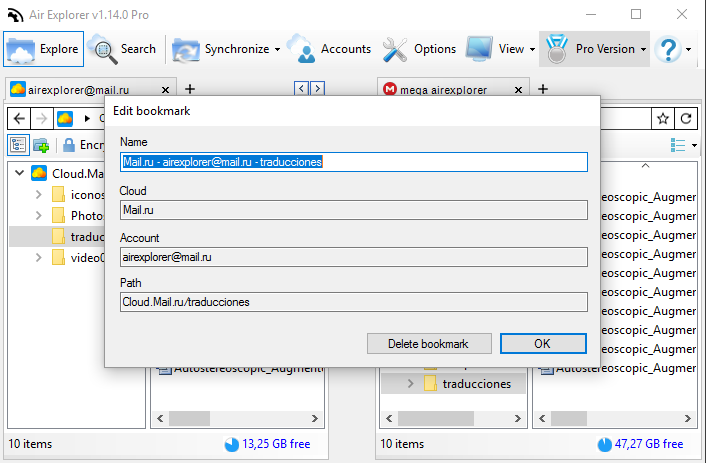The width and height of the screenshot is (706, 463).
Task: Add a new tab in left pane
Action: coord(190,89)
